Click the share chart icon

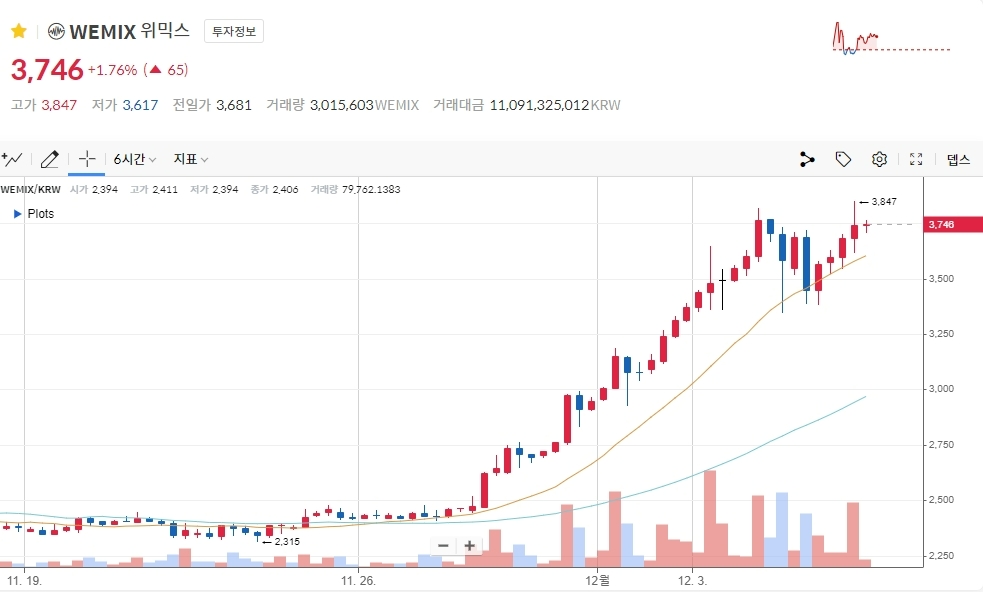[x=808, y=159]
